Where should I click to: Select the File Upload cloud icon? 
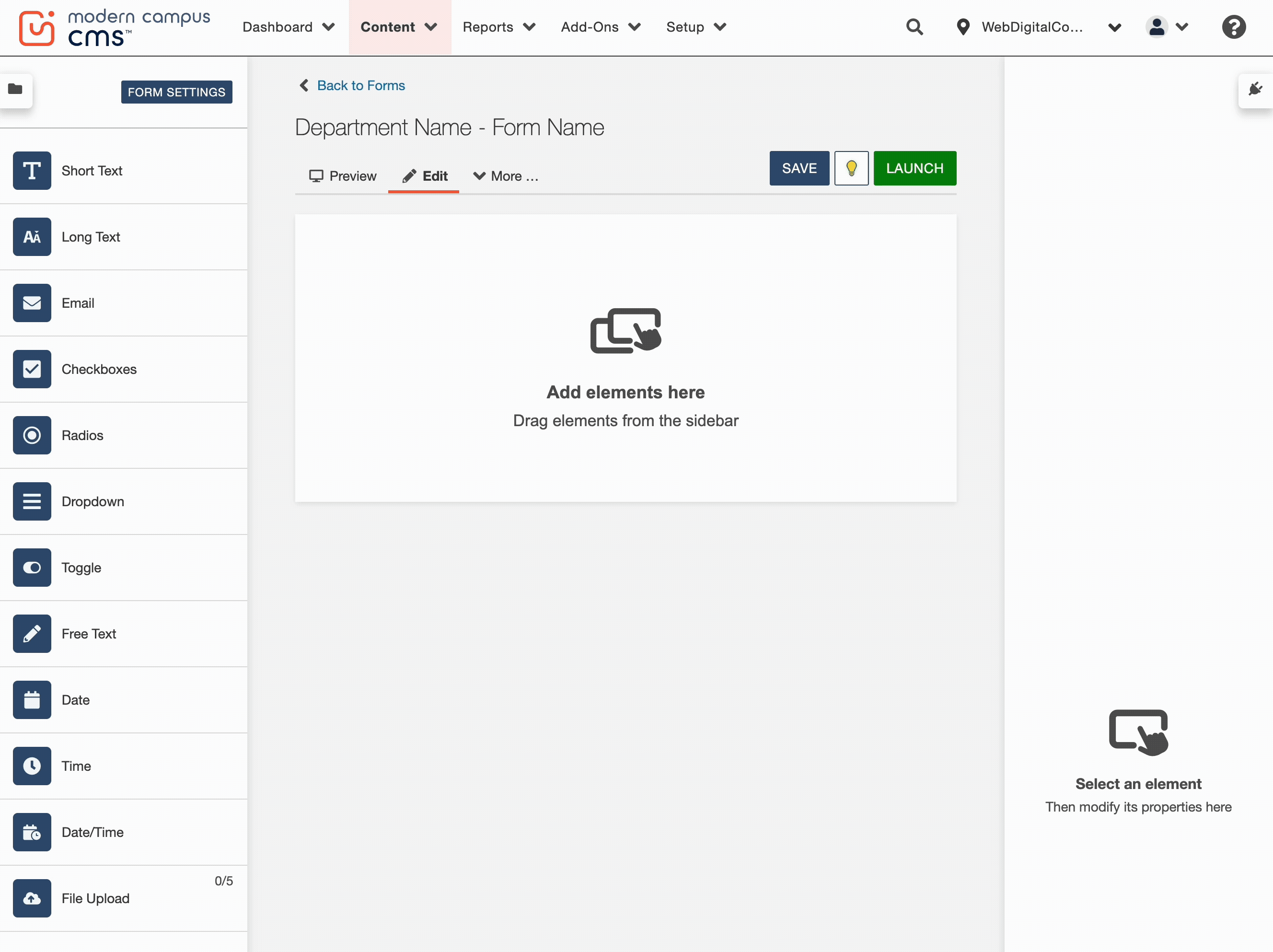pyautogui.click(x=32, y=898)
